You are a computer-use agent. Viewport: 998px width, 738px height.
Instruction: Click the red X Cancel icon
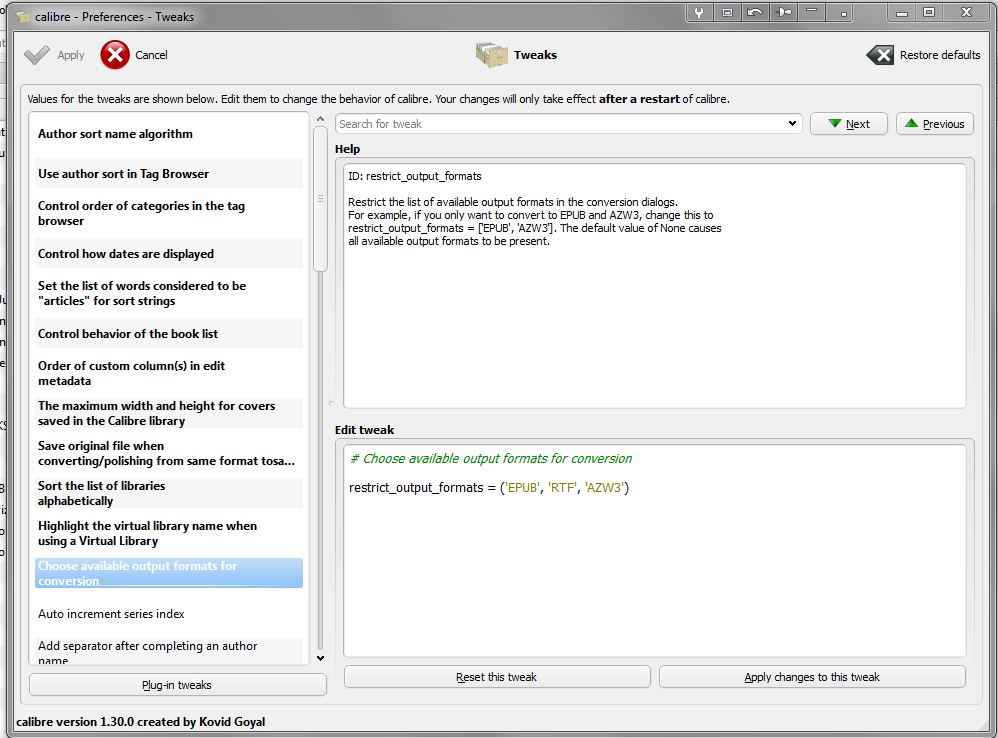[x=115, y=55]
